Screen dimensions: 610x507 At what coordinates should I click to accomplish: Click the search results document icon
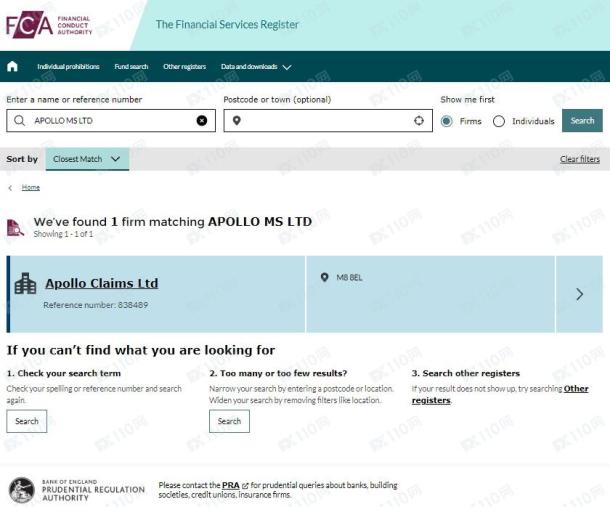(15, 228)
